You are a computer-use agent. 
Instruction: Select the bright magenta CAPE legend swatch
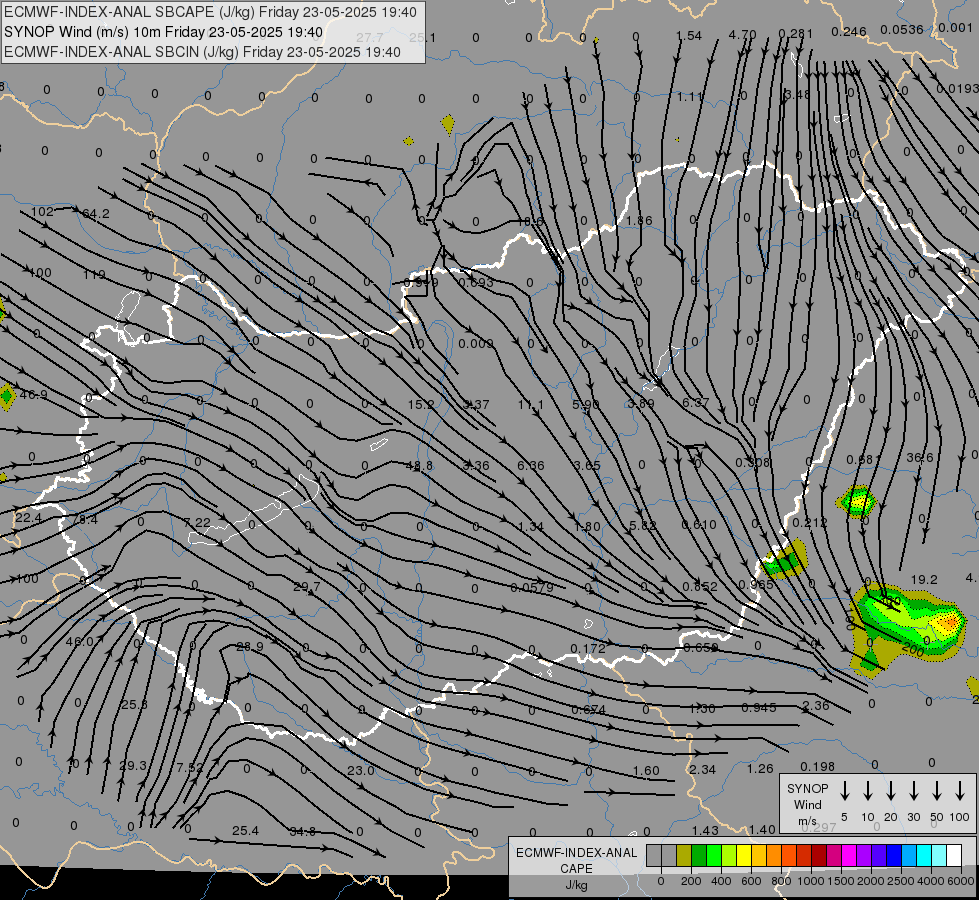849,856
